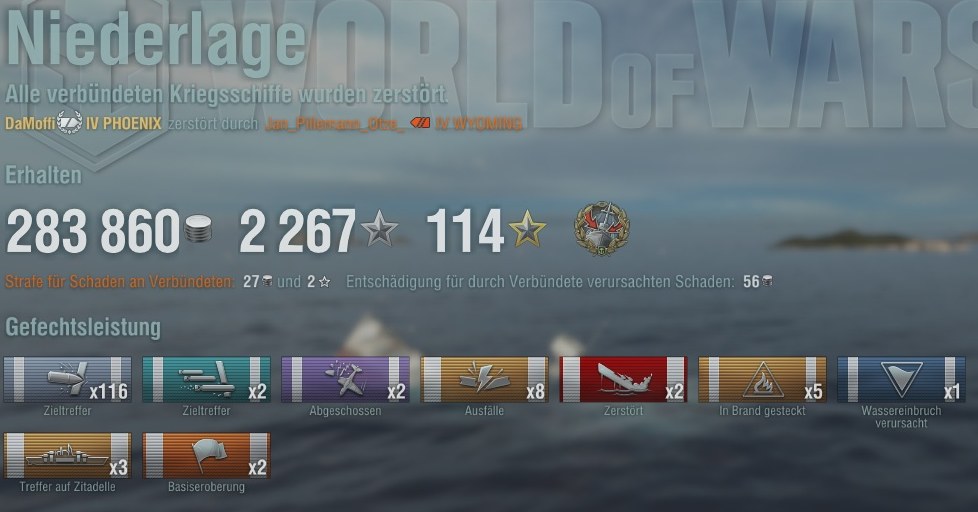Click the Treffer auf Zitadelle ribbon

tap(67, 455)
